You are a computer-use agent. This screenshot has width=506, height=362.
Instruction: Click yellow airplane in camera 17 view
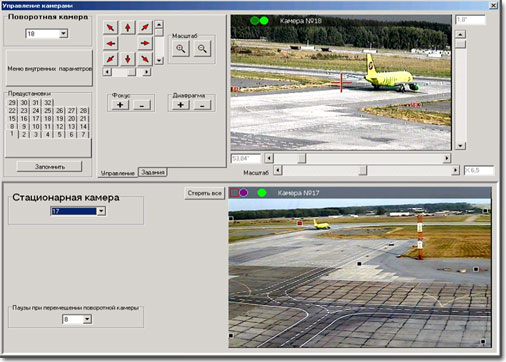[x=321, y=224]
